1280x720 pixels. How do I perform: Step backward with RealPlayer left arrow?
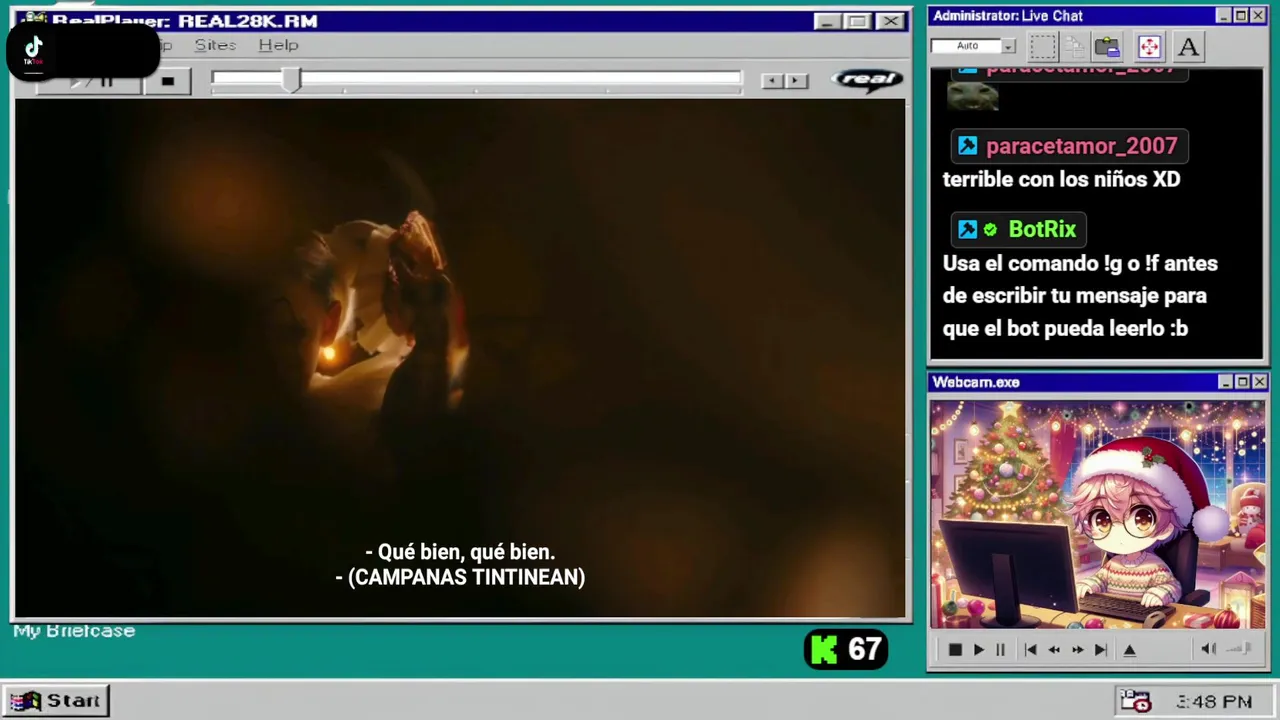click(771, 81)
